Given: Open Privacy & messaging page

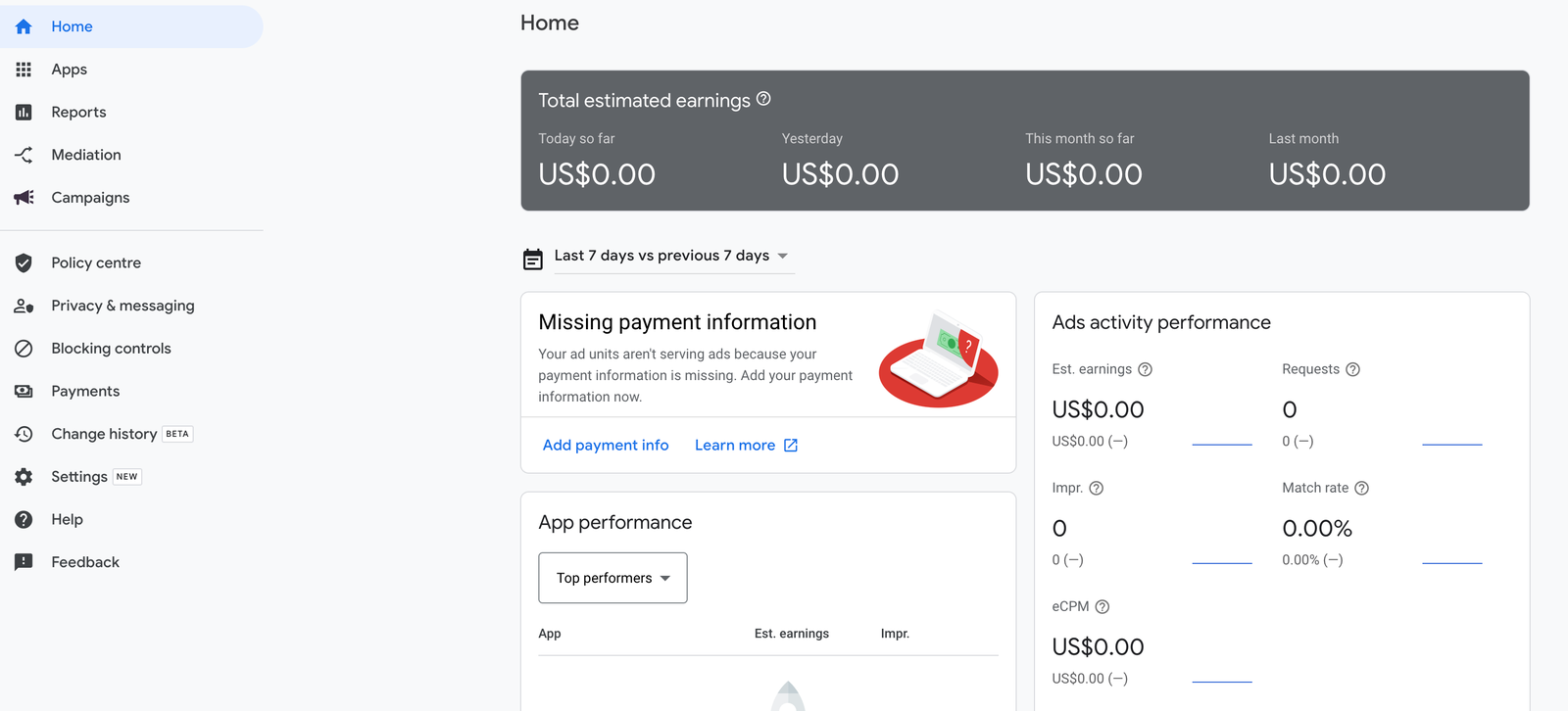Looking at the screenshot, I should point(122,306).
